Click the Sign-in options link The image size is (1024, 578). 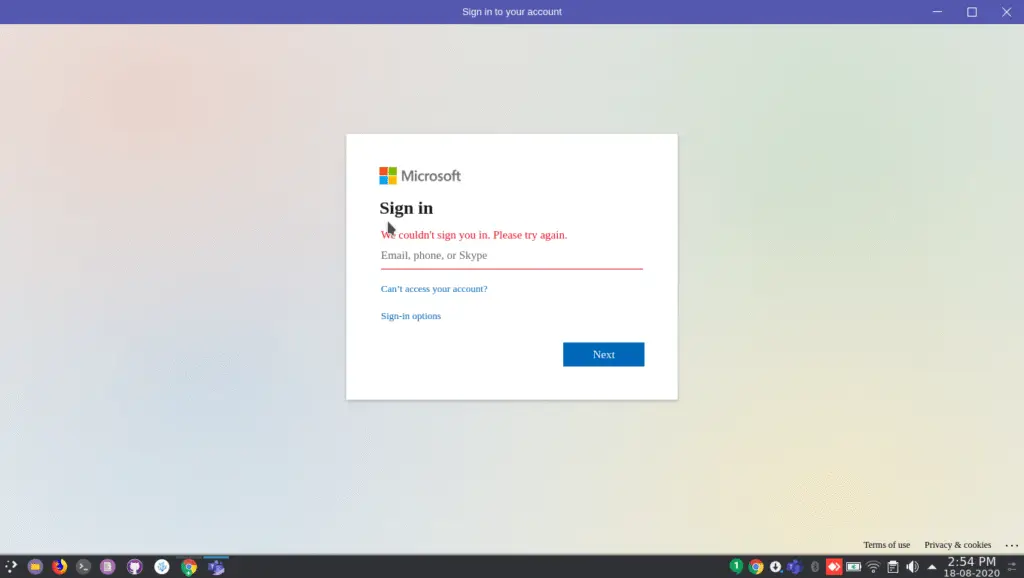tap(411, 316)
